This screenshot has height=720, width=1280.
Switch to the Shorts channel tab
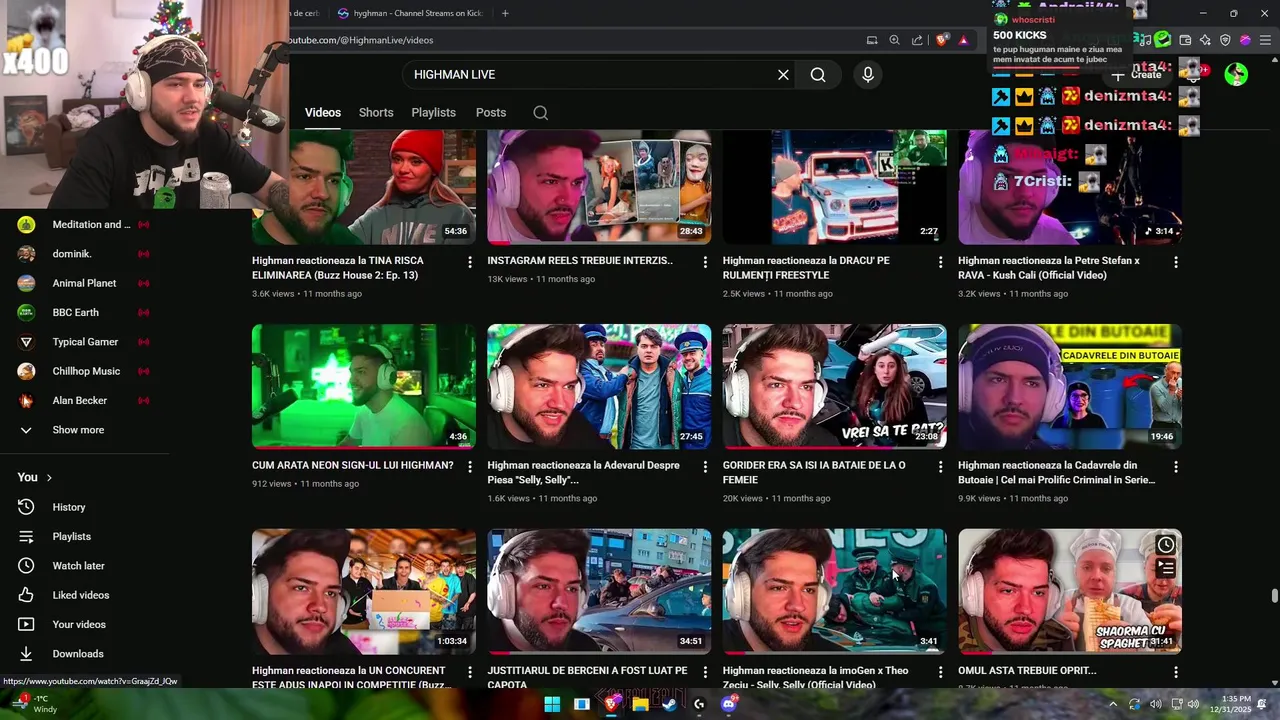click(x=376, y=113)
